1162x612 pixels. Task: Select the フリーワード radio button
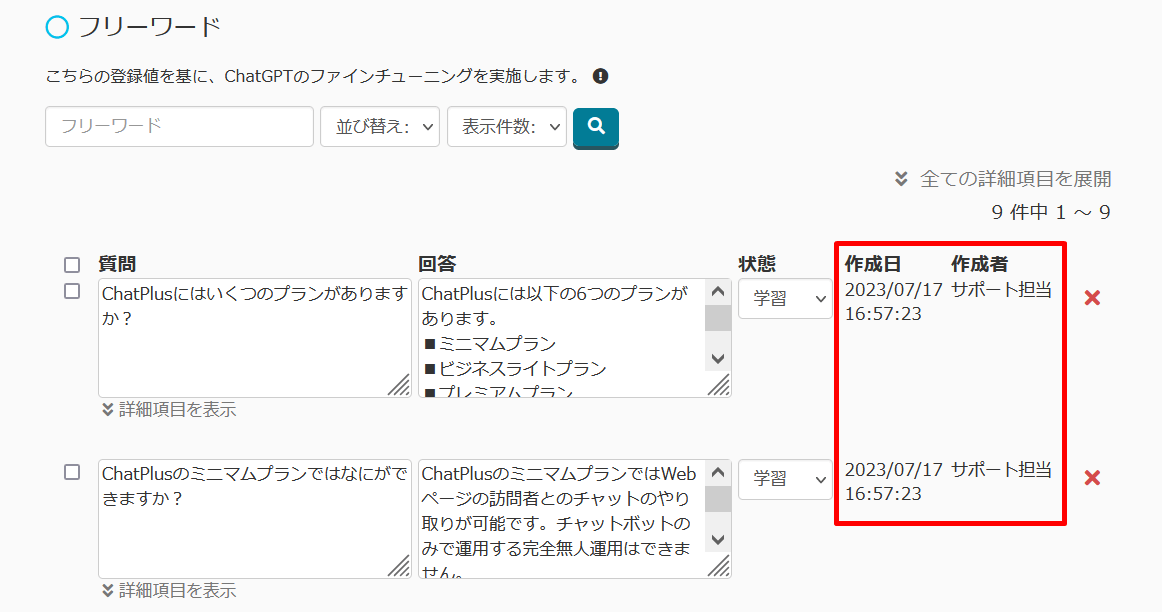click(57, 27)
